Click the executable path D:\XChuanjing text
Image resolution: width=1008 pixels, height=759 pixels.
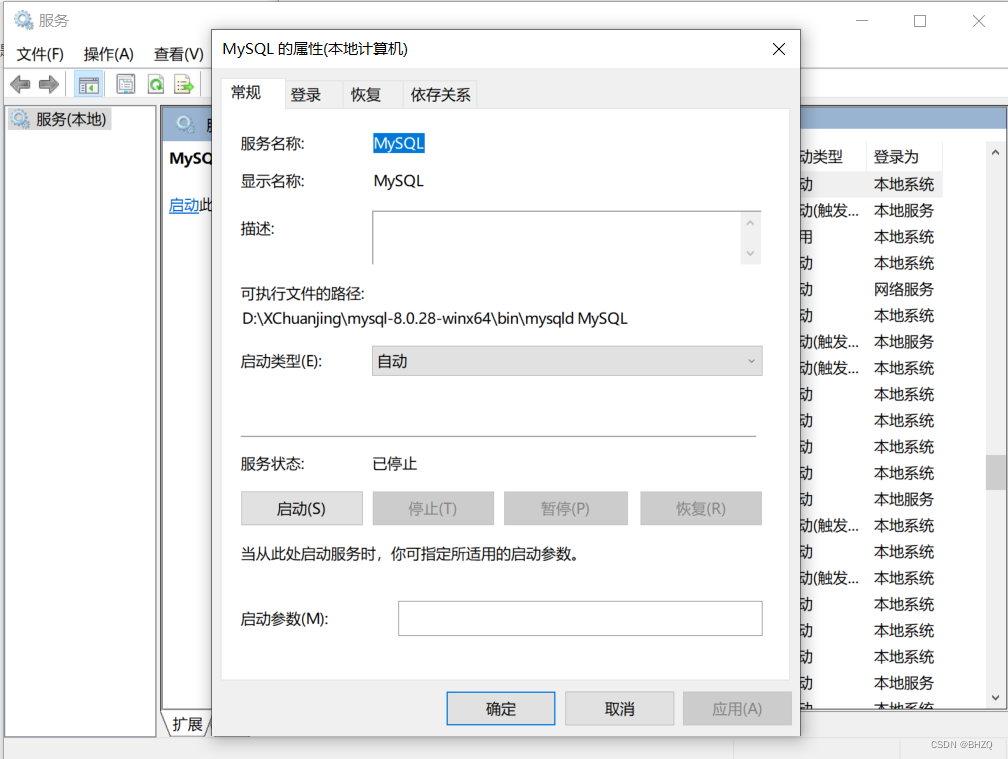pos(435,319)
